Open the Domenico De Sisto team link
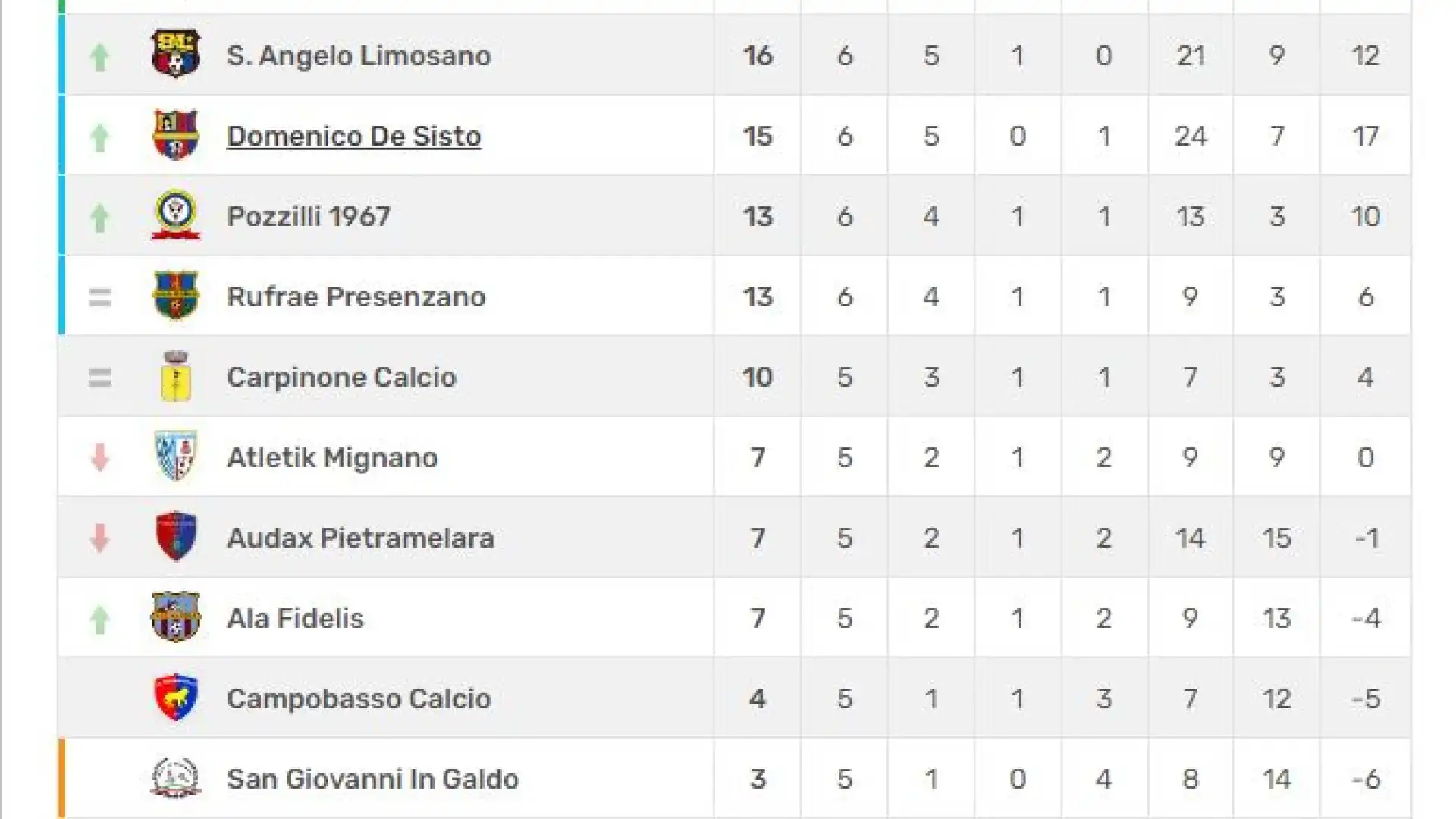This screenshot has width=1456, height=819. click(354, 136)
